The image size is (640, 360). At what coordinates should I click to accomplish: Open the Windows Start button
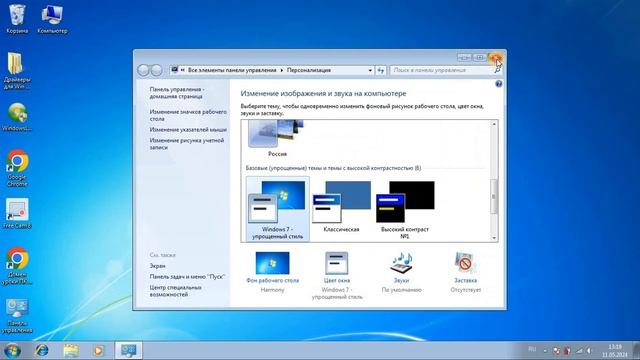tap(12, 351)
